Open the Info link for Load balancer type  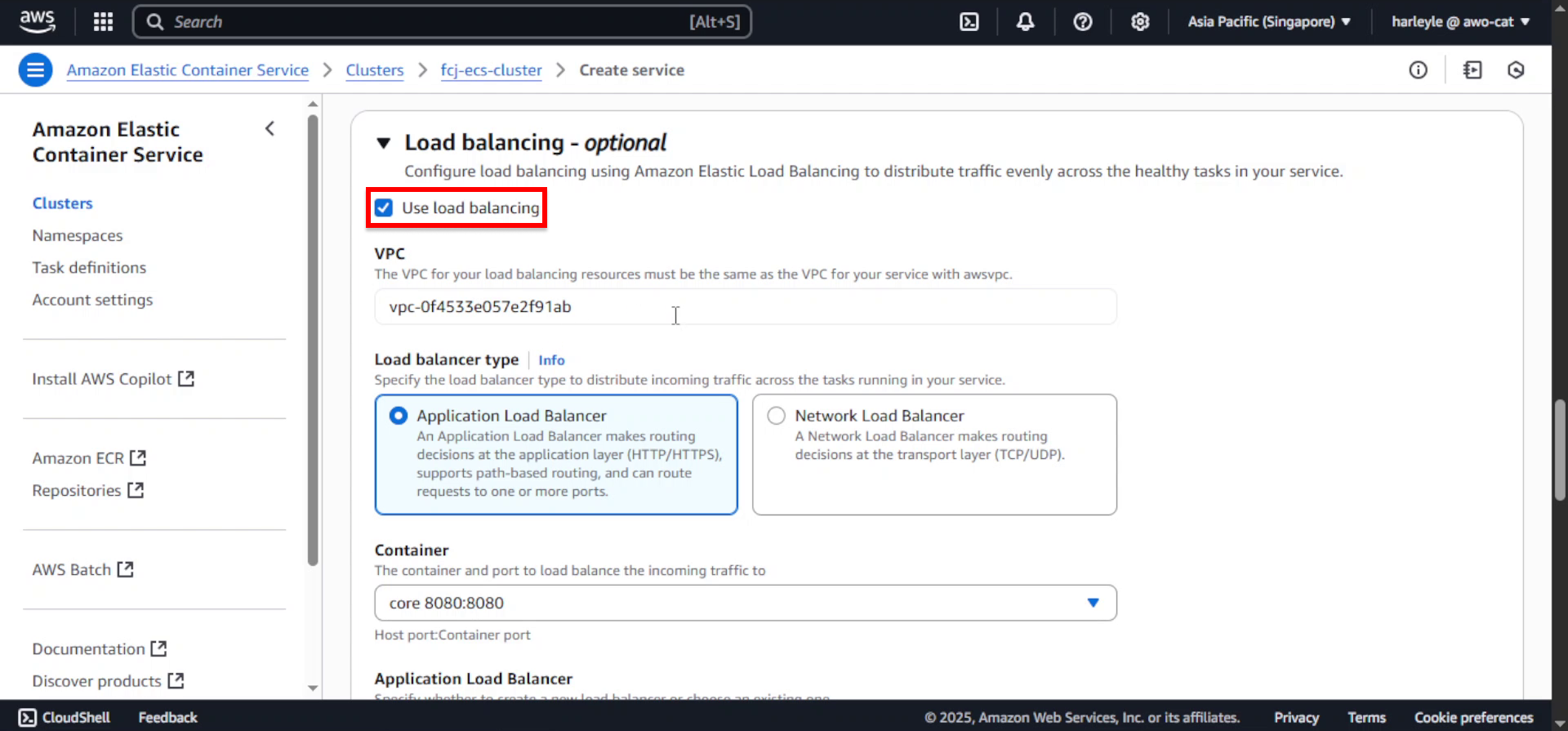pyautogui.click(x=551, y=360)
